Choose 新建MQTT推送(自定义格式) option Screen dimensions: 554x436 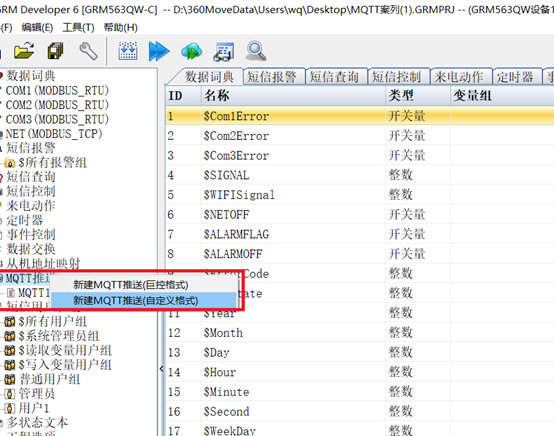[135, 301]
